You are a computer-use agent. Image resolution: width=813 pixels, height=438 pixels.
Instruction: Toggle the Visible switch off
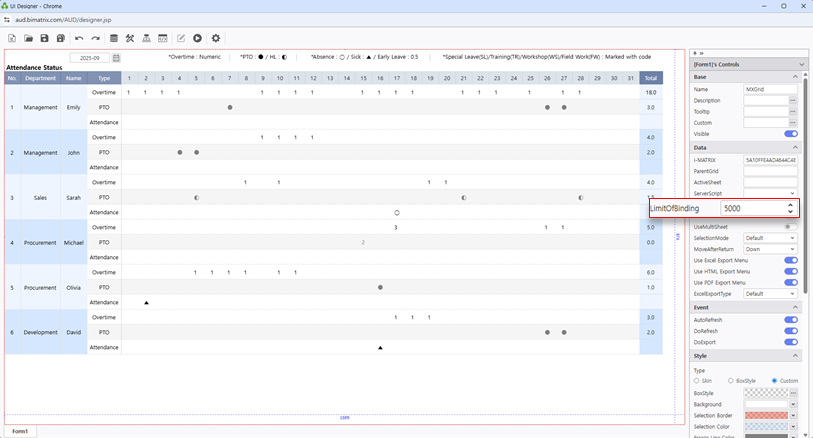(790, 133)
